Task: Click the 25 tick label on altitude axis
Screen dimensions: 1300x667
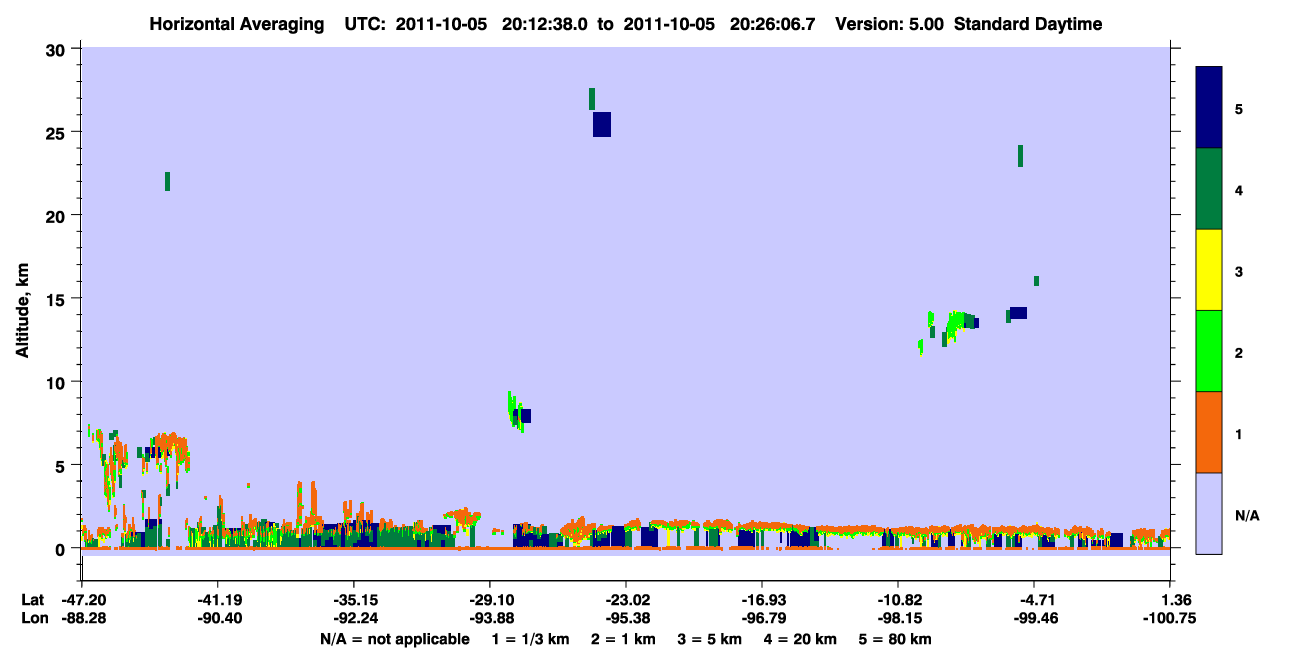Action: pos(58,132)
